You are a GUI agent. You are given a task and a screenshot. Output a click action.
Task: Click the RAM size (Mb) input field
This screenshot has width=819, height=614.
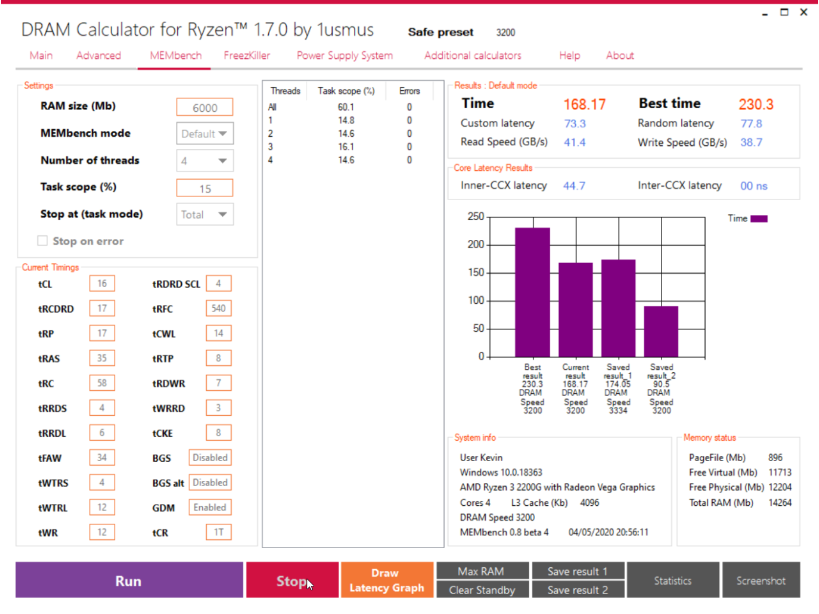tap(205, 108)
